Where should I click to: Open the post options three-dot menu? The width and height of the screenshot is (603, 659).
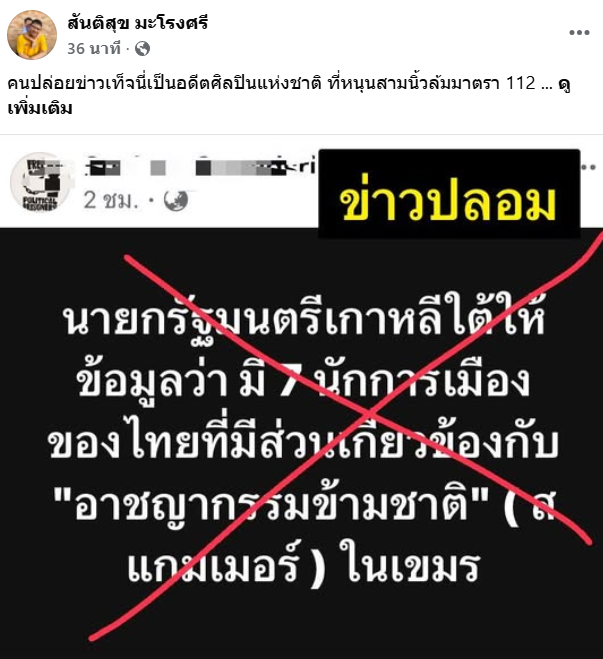tap(579, 32)
